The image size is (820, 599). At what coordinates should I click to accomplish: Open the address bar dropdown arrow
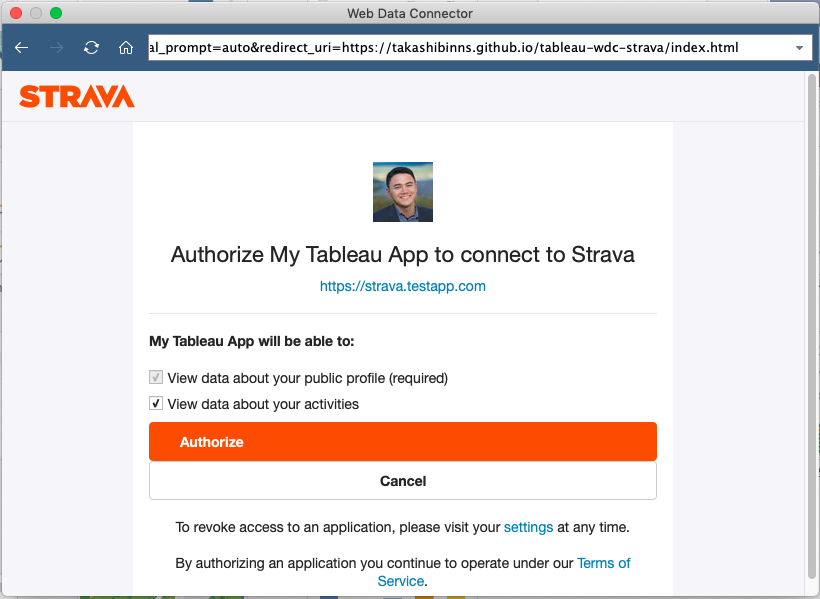799,48
